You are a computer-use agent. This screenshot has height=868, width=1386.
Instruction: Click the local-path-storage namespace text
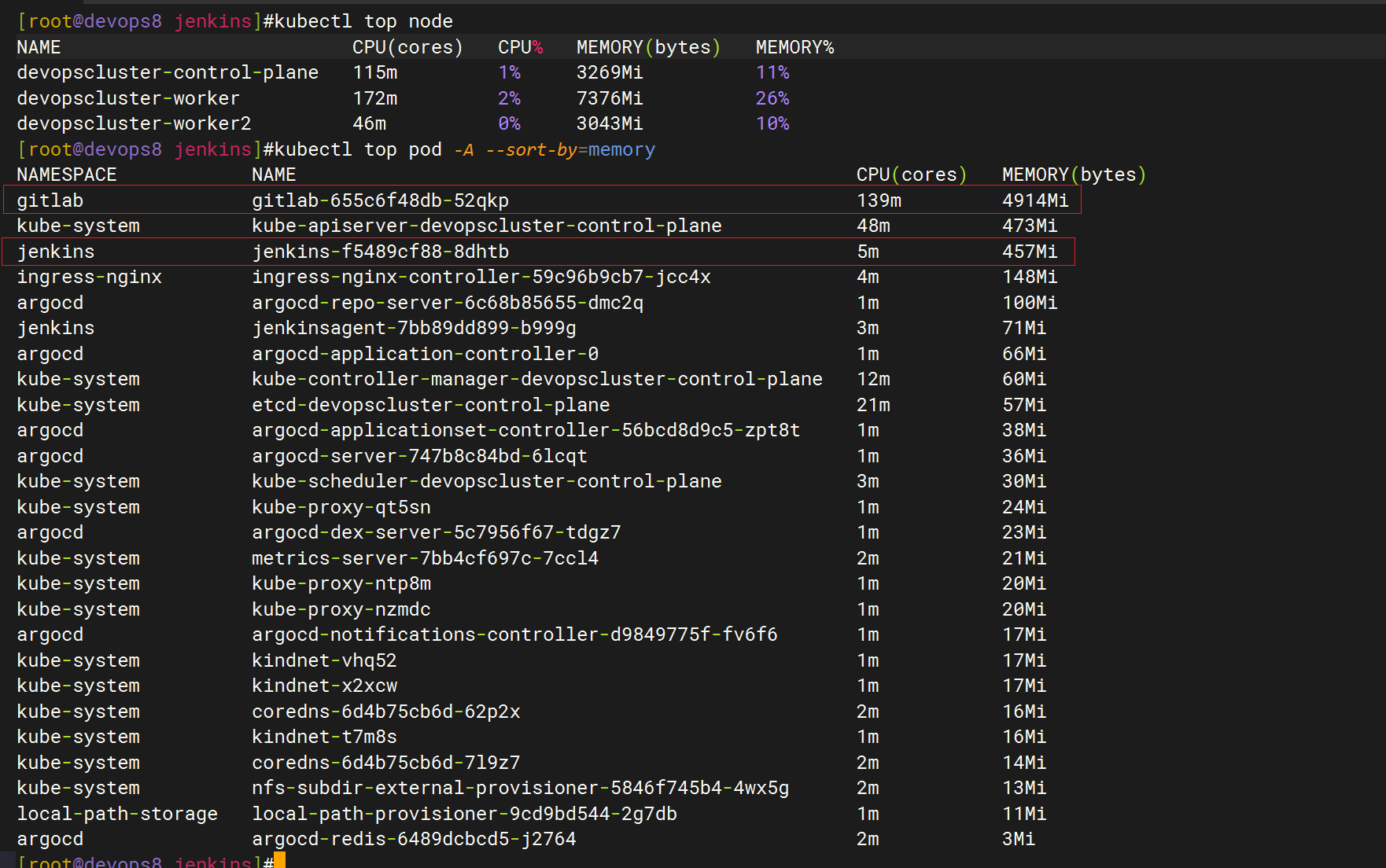click(117, 814)
